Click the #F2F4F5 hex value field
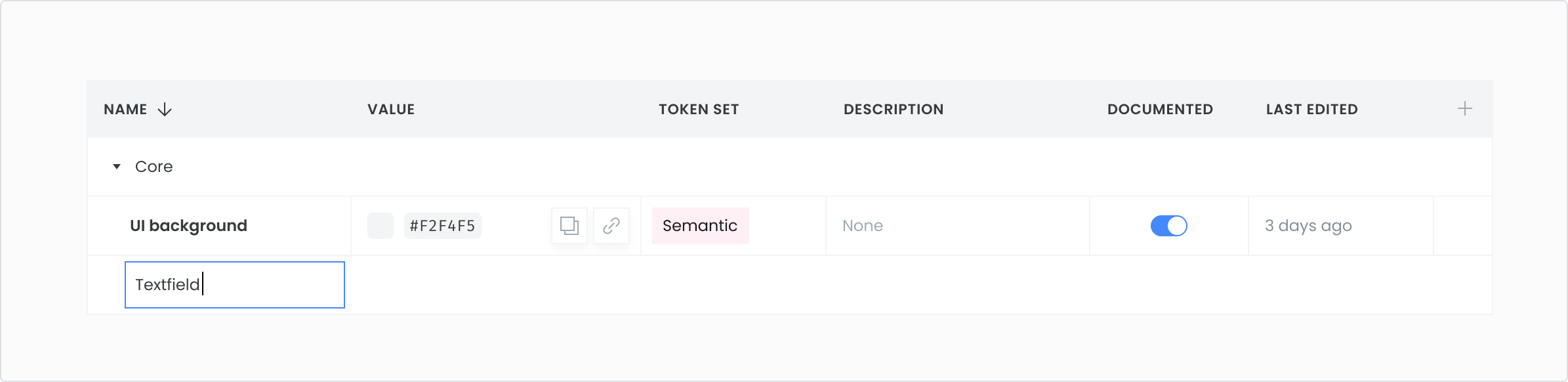Screen dimensions: 1568x382 point(442,226)
